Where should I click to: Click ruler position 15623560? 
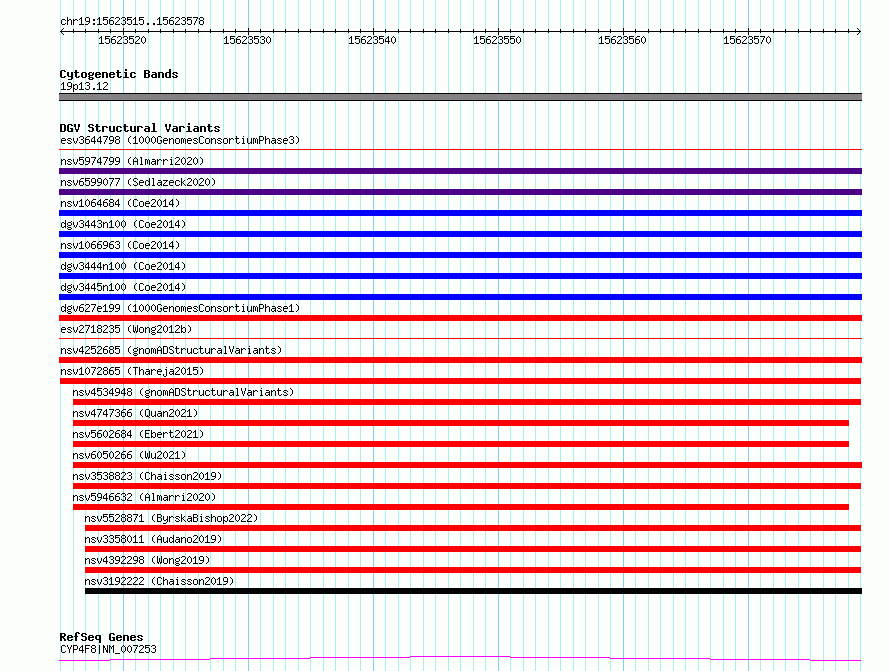point(622,40)
